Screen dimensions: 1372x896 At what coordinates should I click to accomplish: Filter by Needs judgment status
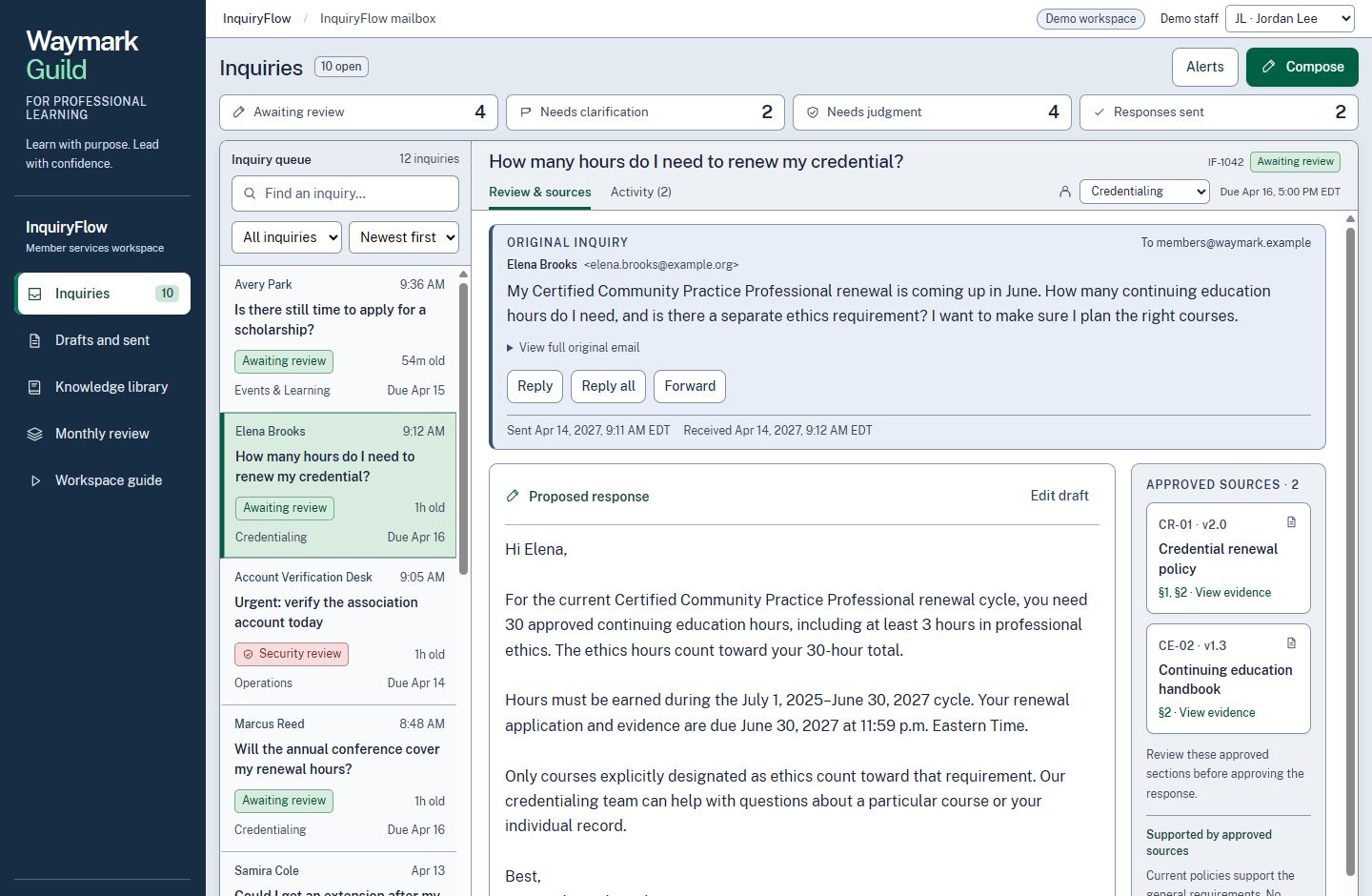click(932, 112)
